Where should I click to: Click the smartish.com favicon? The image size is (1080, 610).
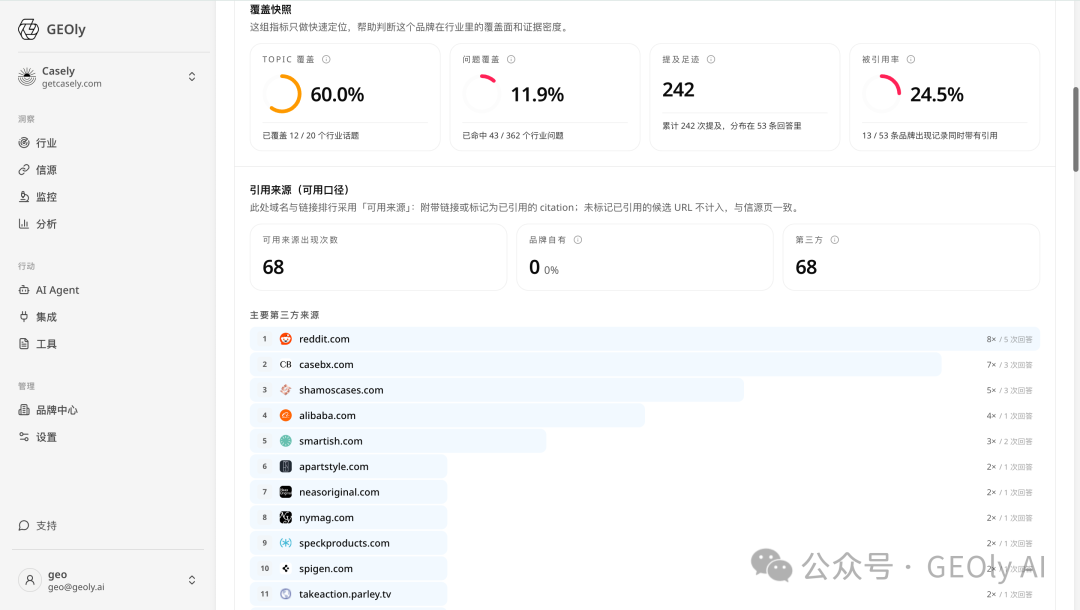286,441
